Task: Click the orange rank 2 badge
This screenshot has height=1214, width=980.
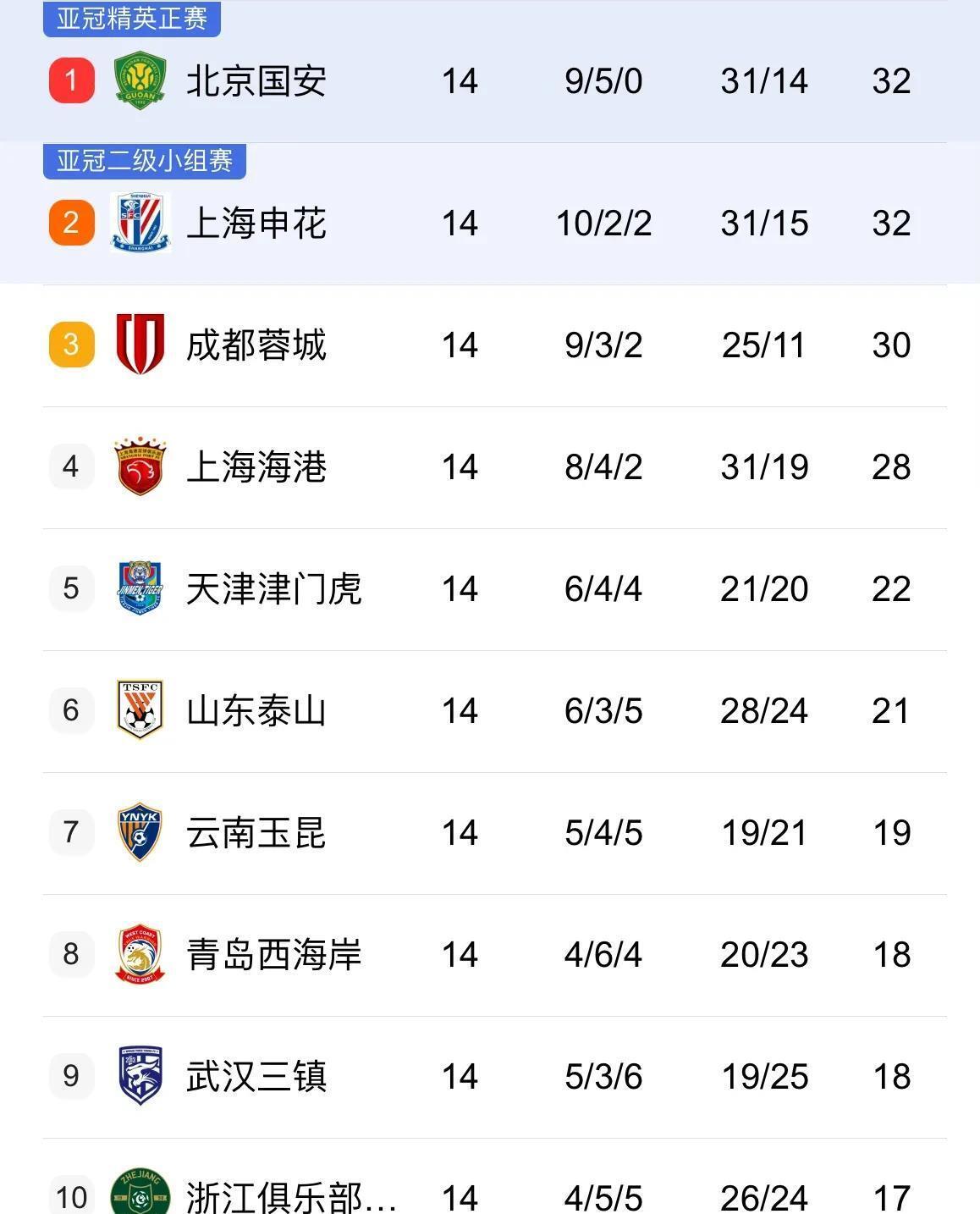Action: coord(72,223)
